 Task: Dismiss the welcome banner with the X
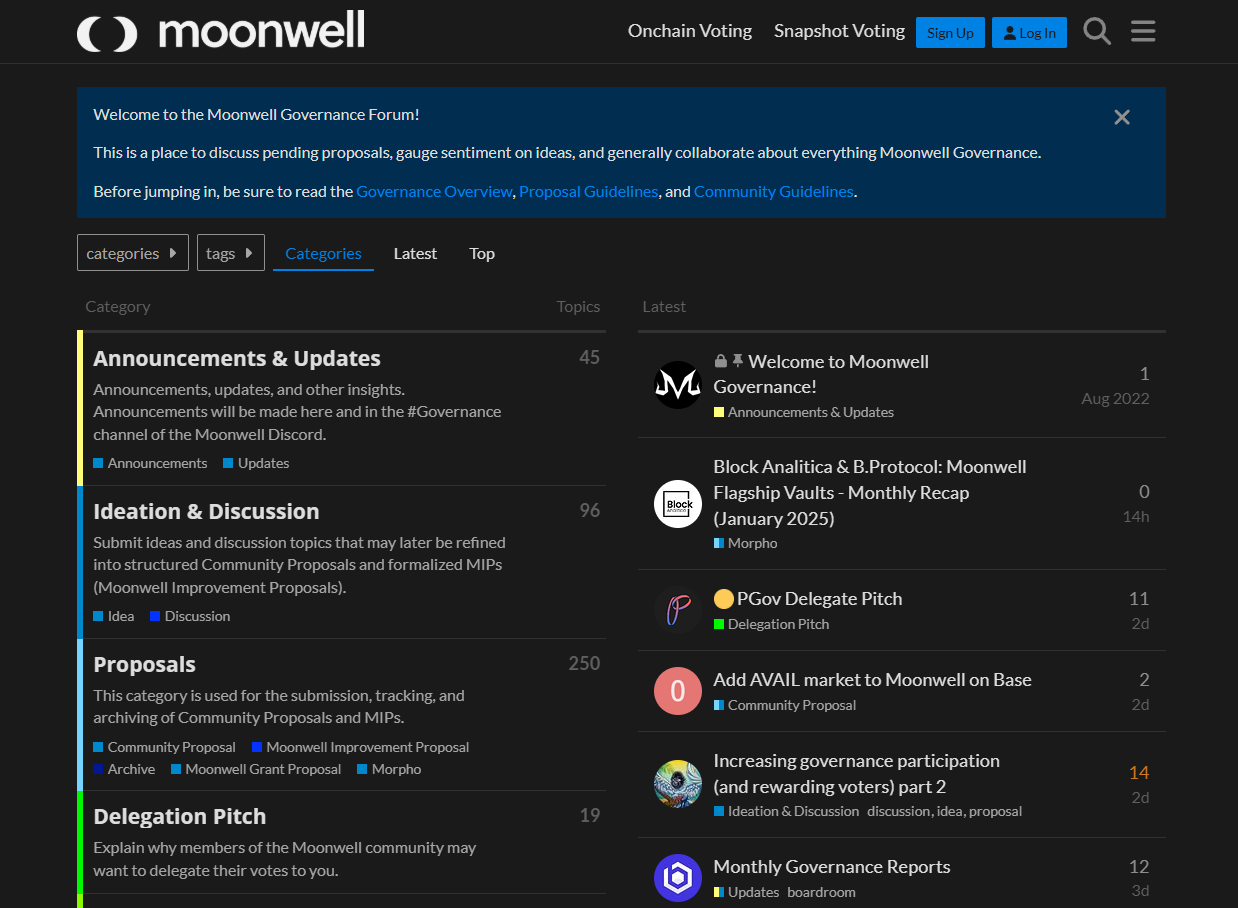(x=1122, y=117)
